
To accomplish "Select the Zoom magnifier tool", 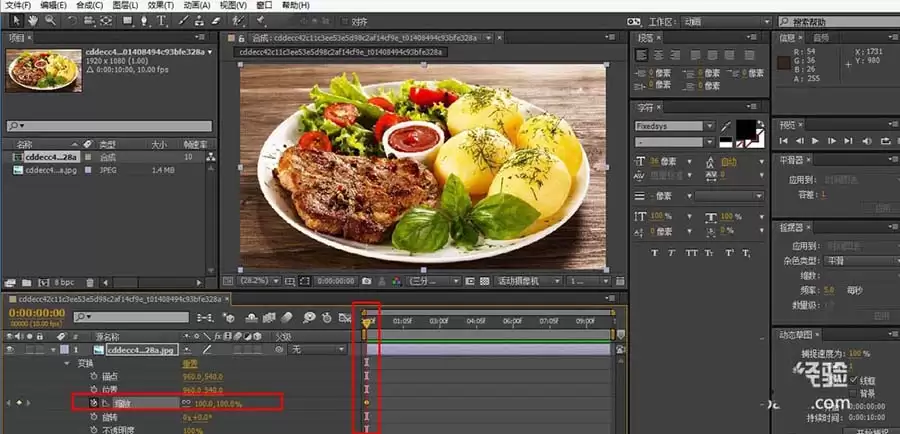I will [51, 21].
